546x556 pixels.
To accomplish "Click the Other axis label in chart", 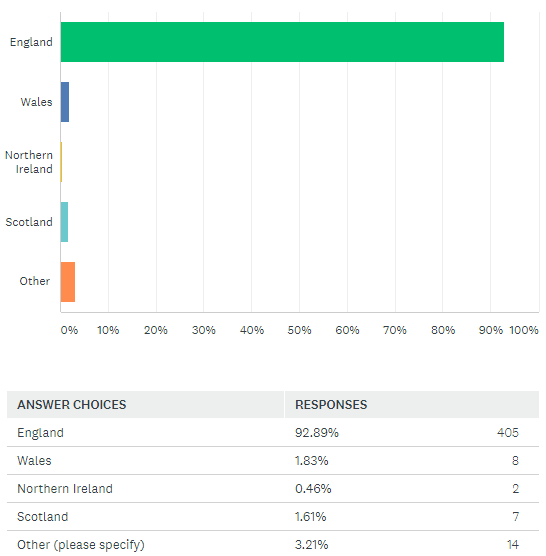I will click(34, 281).
